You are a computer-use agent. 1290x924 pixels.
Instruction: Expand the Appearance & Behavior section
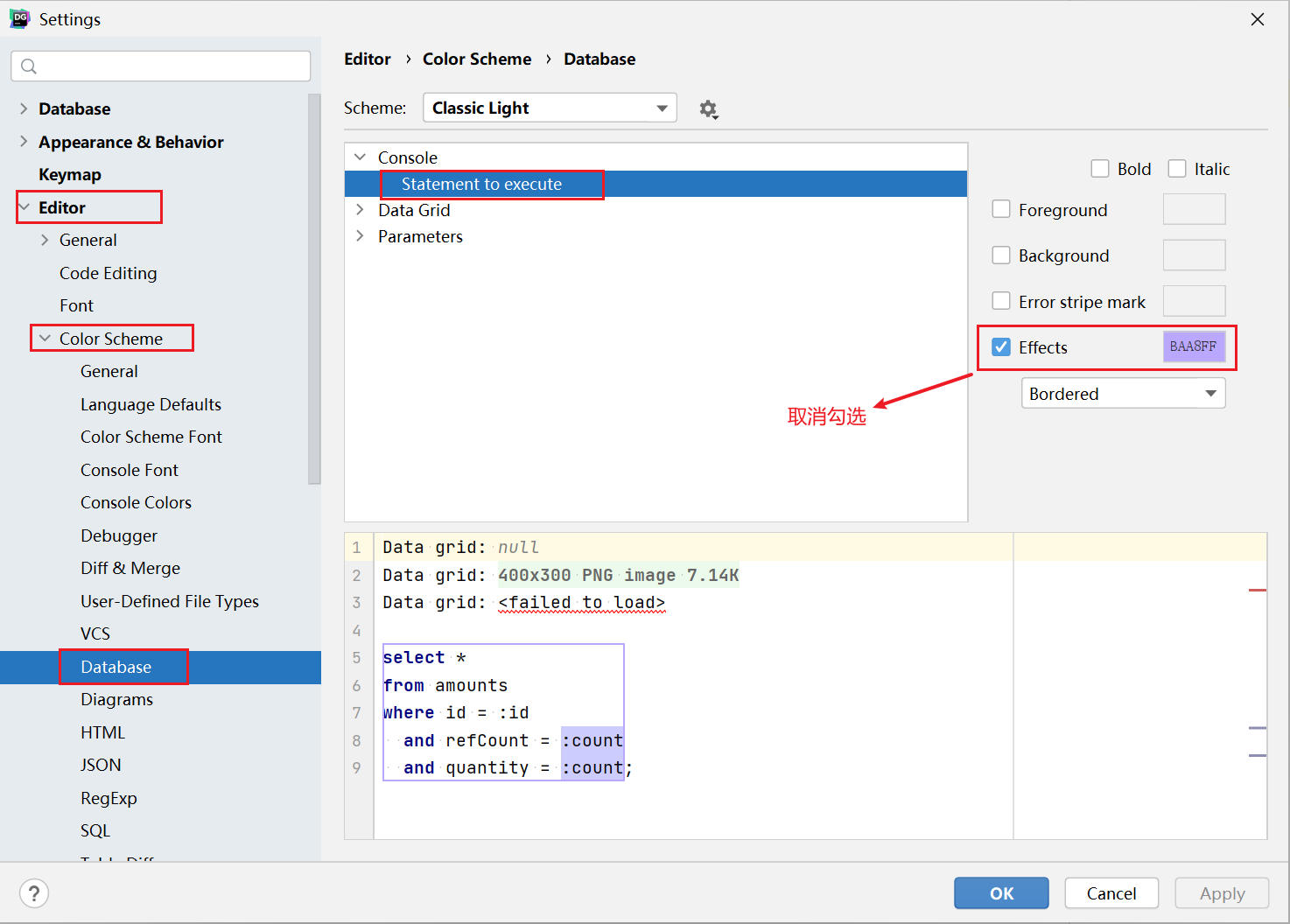pyautogui.click(x=24, y=142)
